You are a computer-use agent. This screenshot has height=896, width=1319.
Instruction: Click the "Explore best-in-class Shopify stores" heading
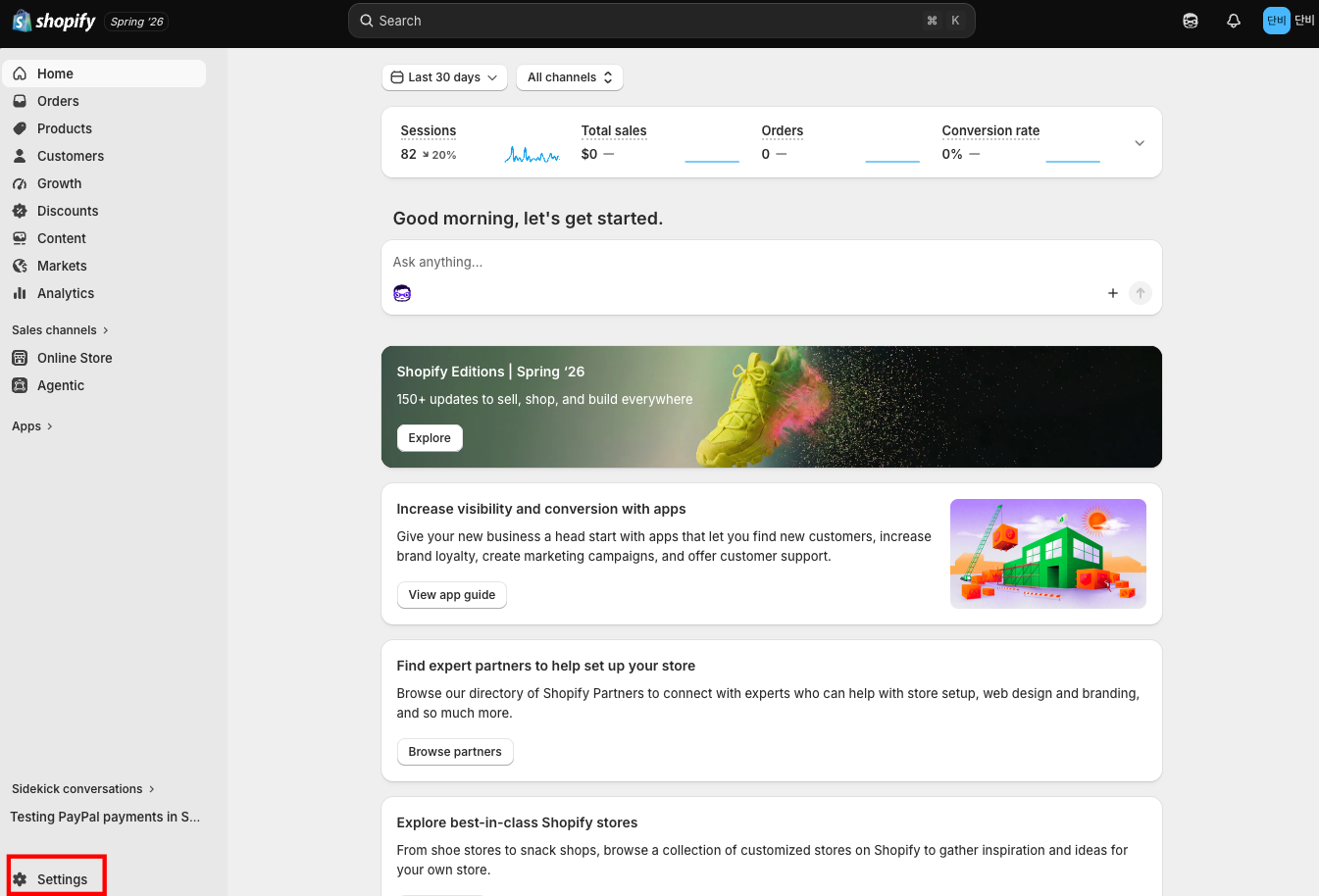[517, 822]
